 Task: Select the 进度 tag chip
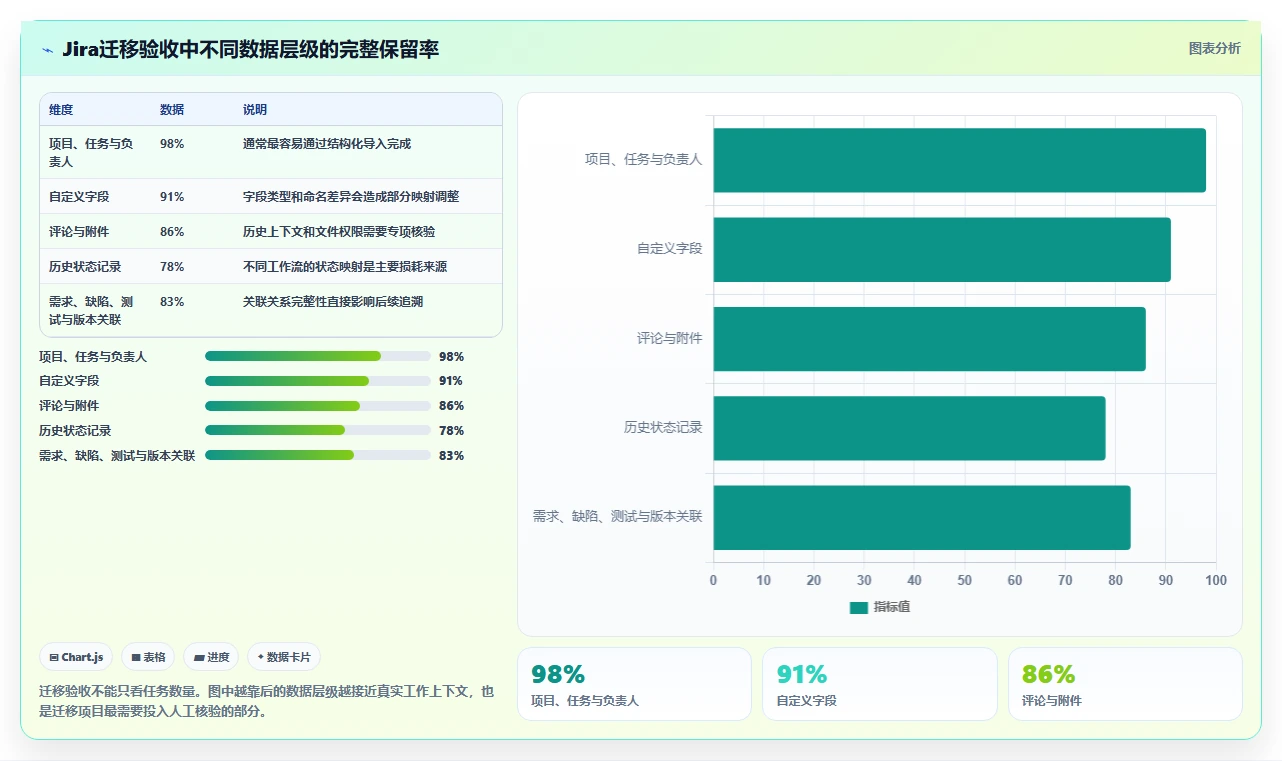click(x=211, y=657)
